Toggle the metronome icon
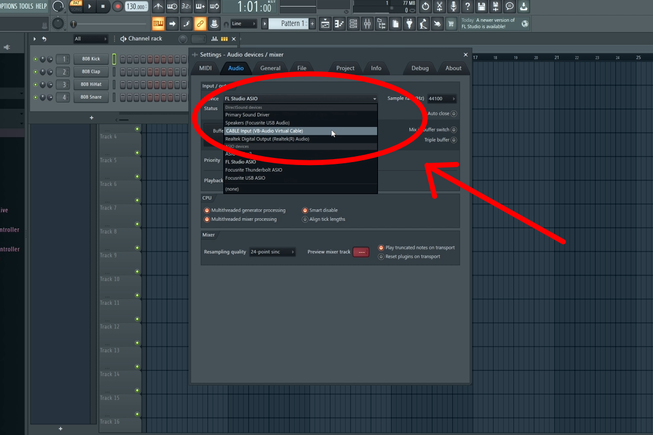Screen dimensions: 653x435 [x=158, y=6]
